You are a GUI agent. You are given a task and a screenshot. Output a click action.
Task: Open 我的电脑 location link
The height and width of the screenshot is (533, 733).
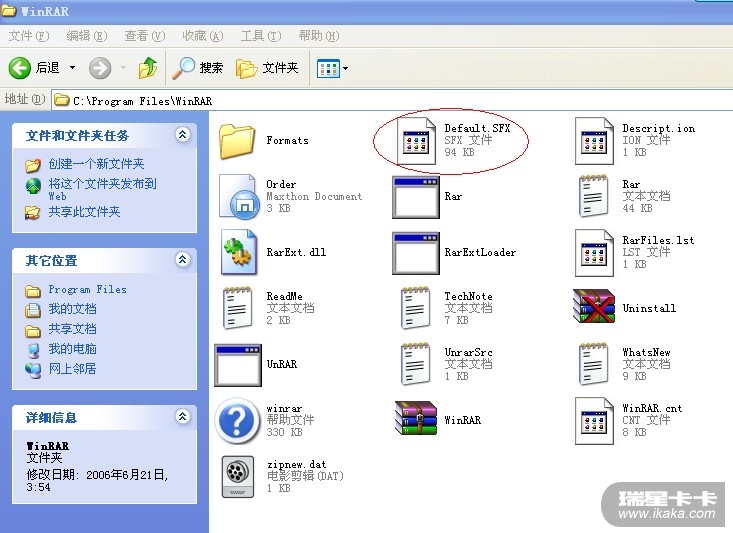click(x=72, y=349)
